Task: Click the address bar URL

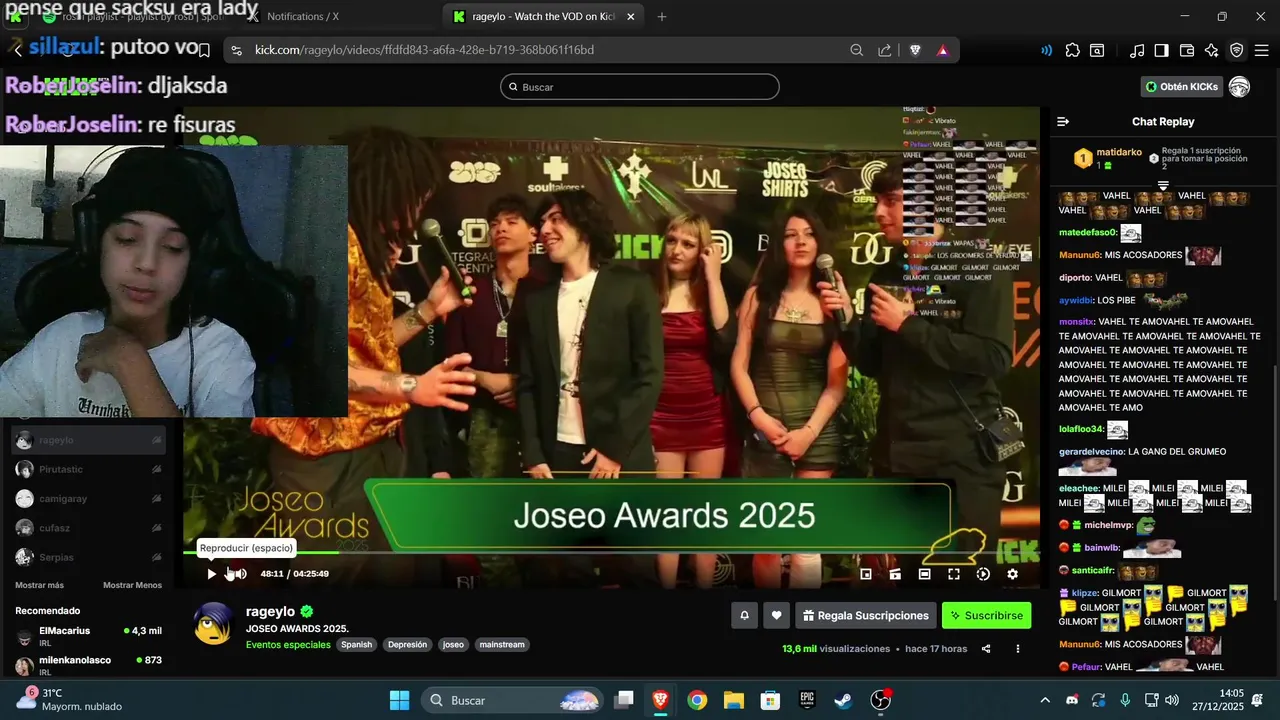Action: [x=424, y=50]
